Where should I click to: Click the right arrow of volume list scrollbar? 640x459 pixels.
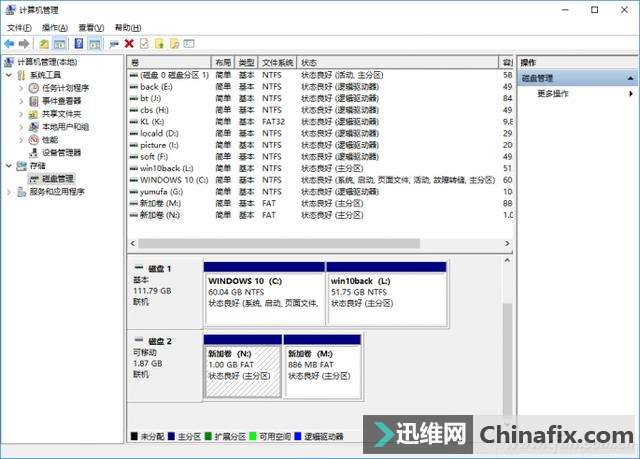tap(507, 243)
